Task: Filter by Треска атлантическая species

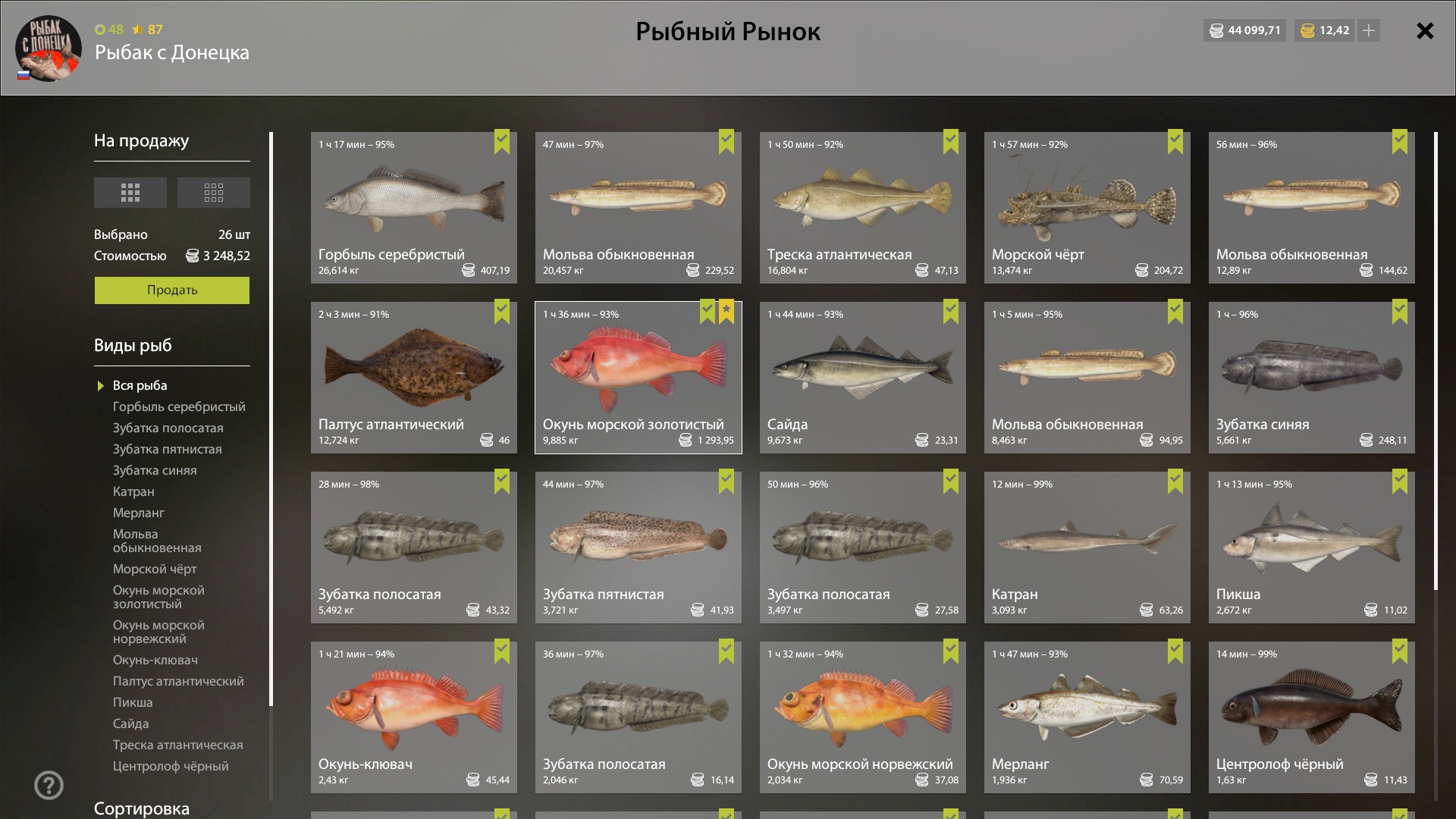Action: [x=177, y=745]
